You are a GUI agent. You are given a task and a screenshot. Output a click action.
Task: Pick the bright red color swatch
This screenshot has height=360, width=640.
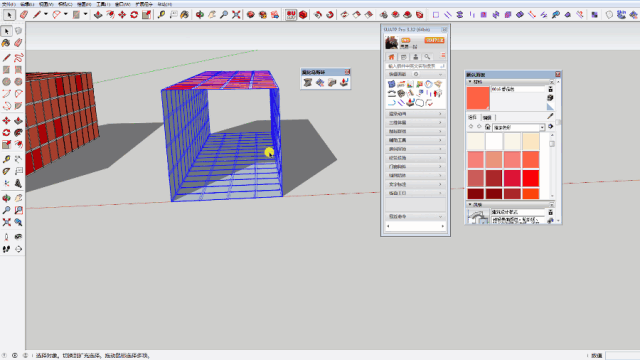coord(531,178)
